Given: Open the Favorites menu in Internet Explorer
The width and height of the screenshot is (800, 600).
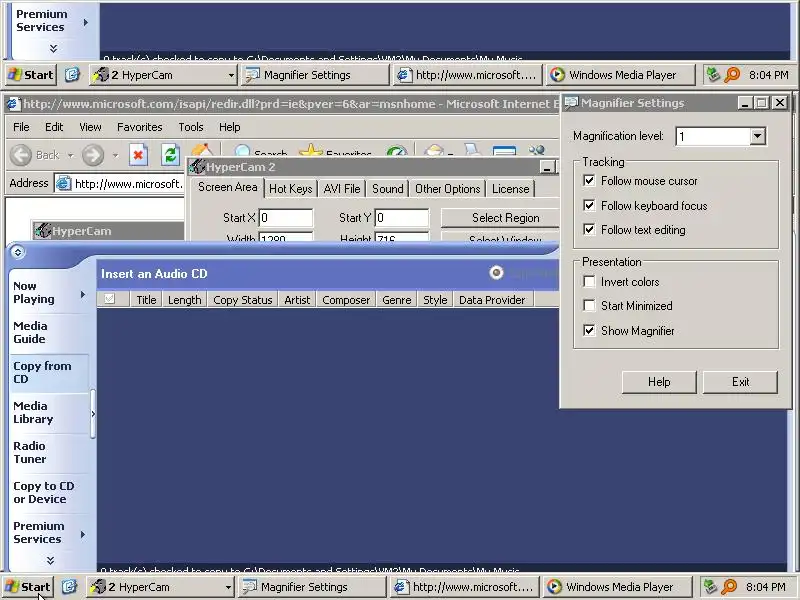Looking at the screenshot, I should pyautogui.click(x=139, y=127).
